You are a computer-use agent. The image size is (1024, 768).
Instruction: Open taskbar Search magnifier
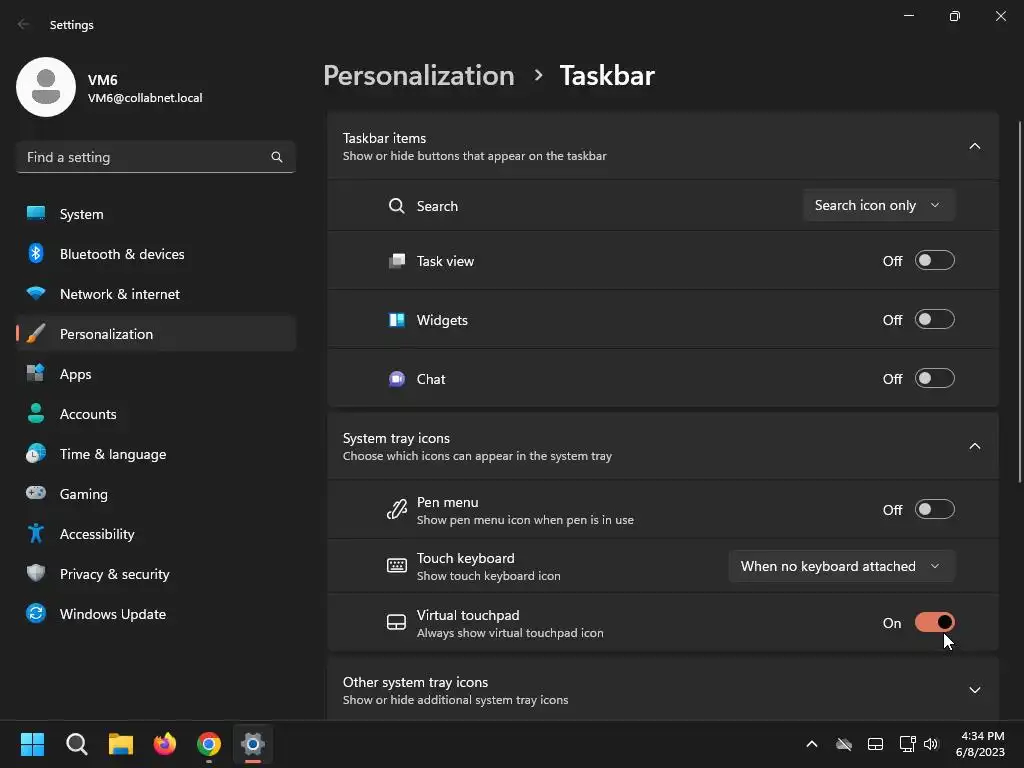[77, 744]
